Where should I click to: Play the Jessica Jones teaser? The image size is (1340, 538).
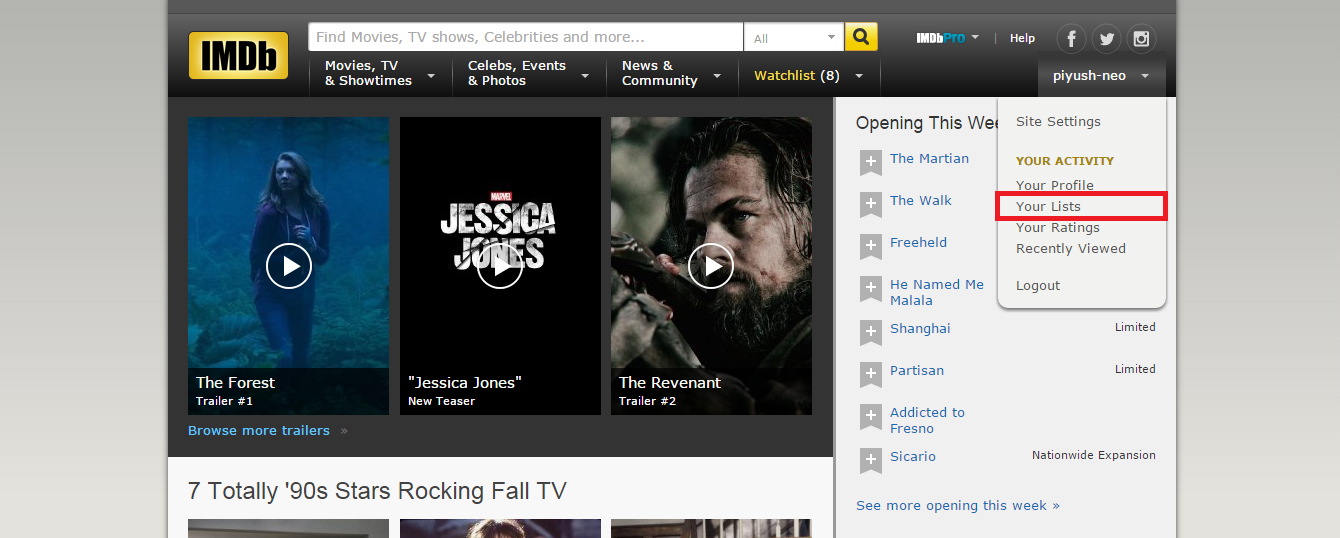pos(500,266)
